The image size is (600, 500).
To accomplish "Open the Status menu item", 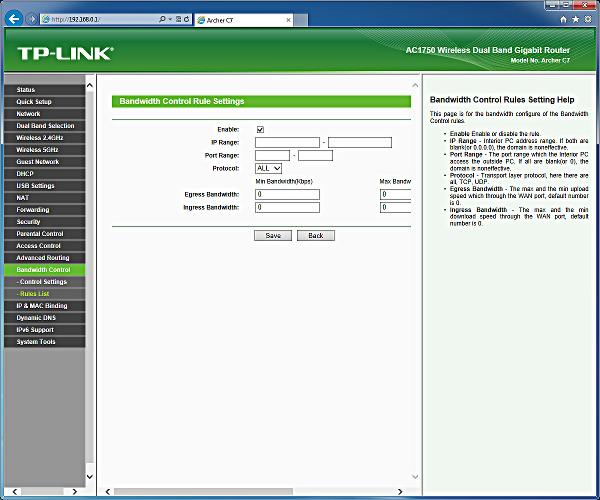I will tap(45, 90).
